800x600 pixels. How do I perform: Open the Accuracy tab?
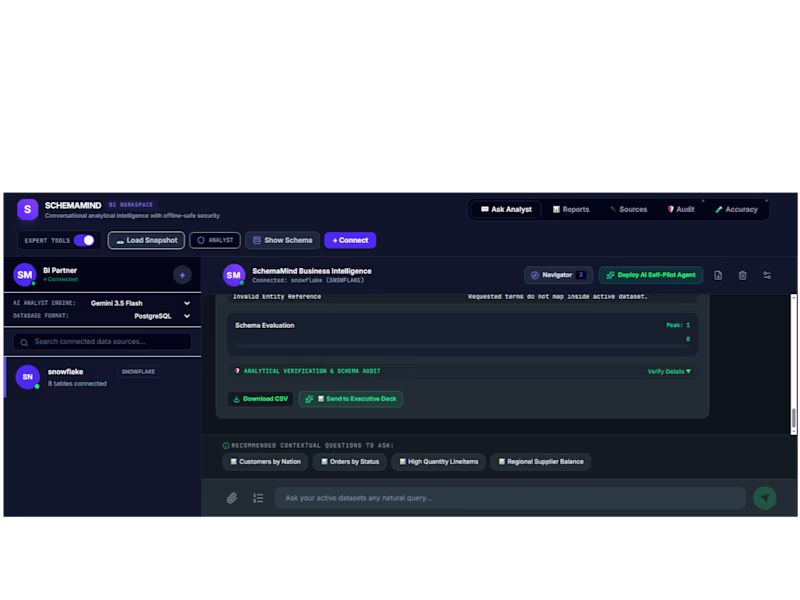point(736,209)
